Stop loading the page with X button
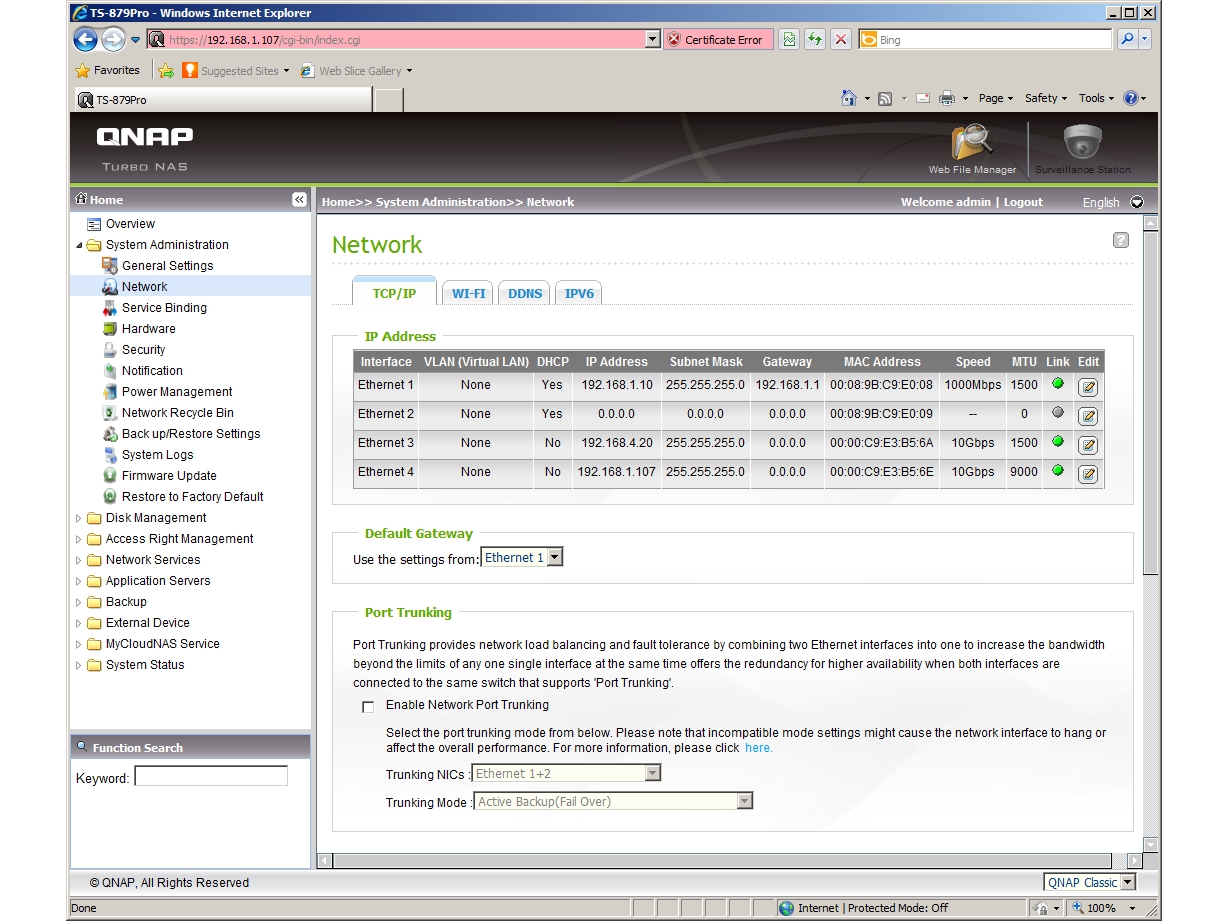This screenshot has height=921, width=1228. [841, 40]
